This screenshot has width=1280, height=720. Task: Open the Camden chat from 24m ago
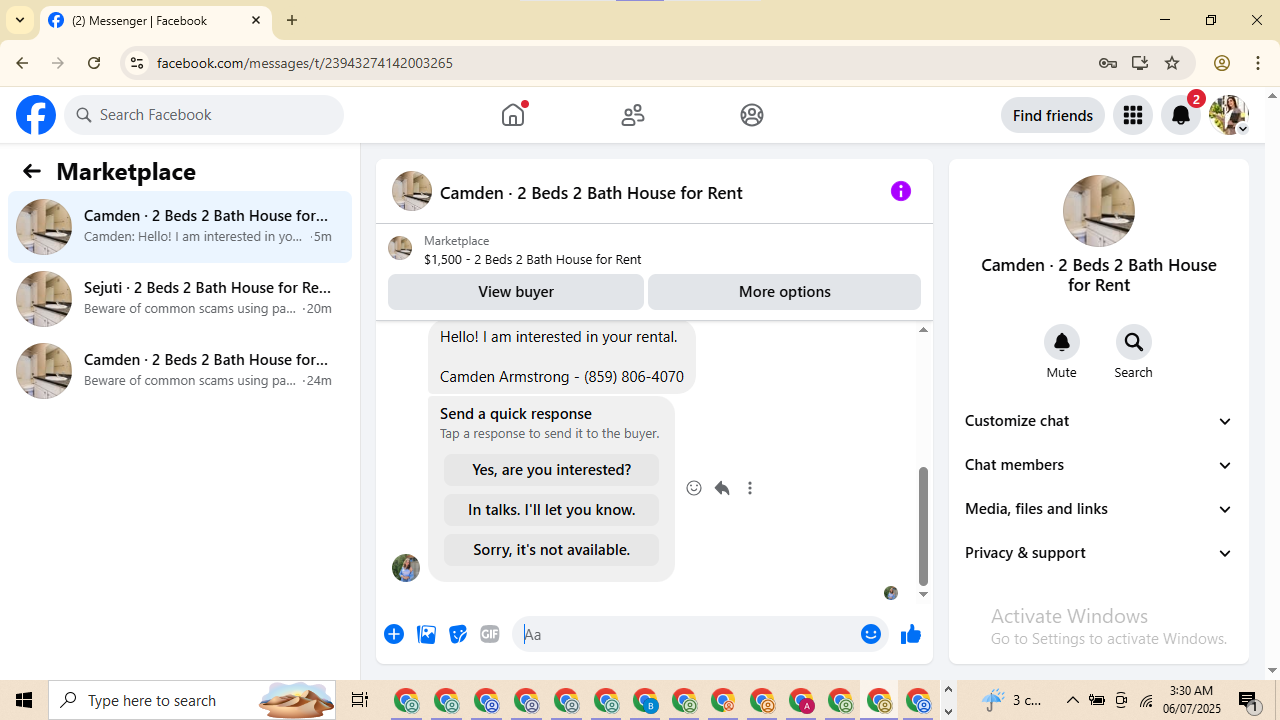[180, 371]
